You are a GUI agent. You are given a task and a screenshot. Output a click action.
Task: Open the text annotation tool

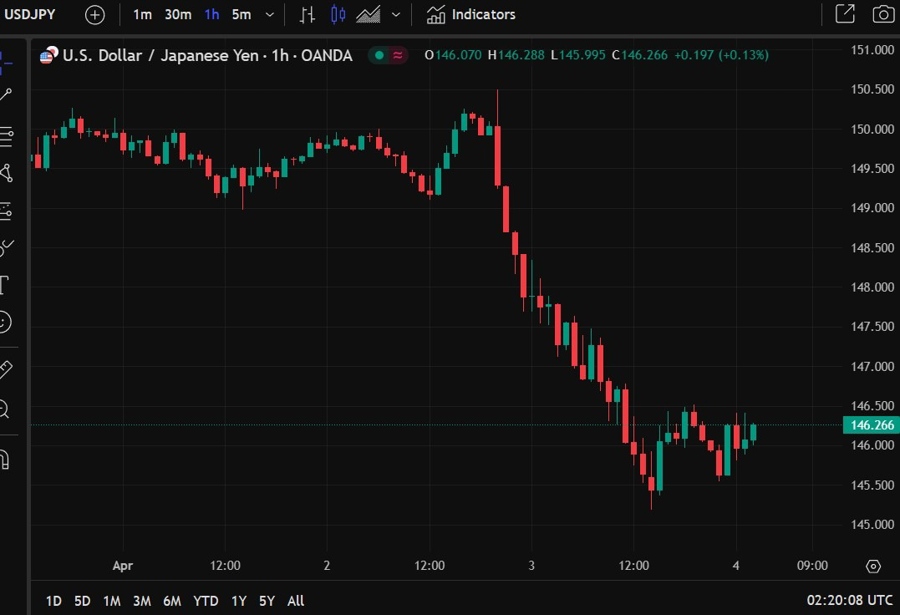5,285
